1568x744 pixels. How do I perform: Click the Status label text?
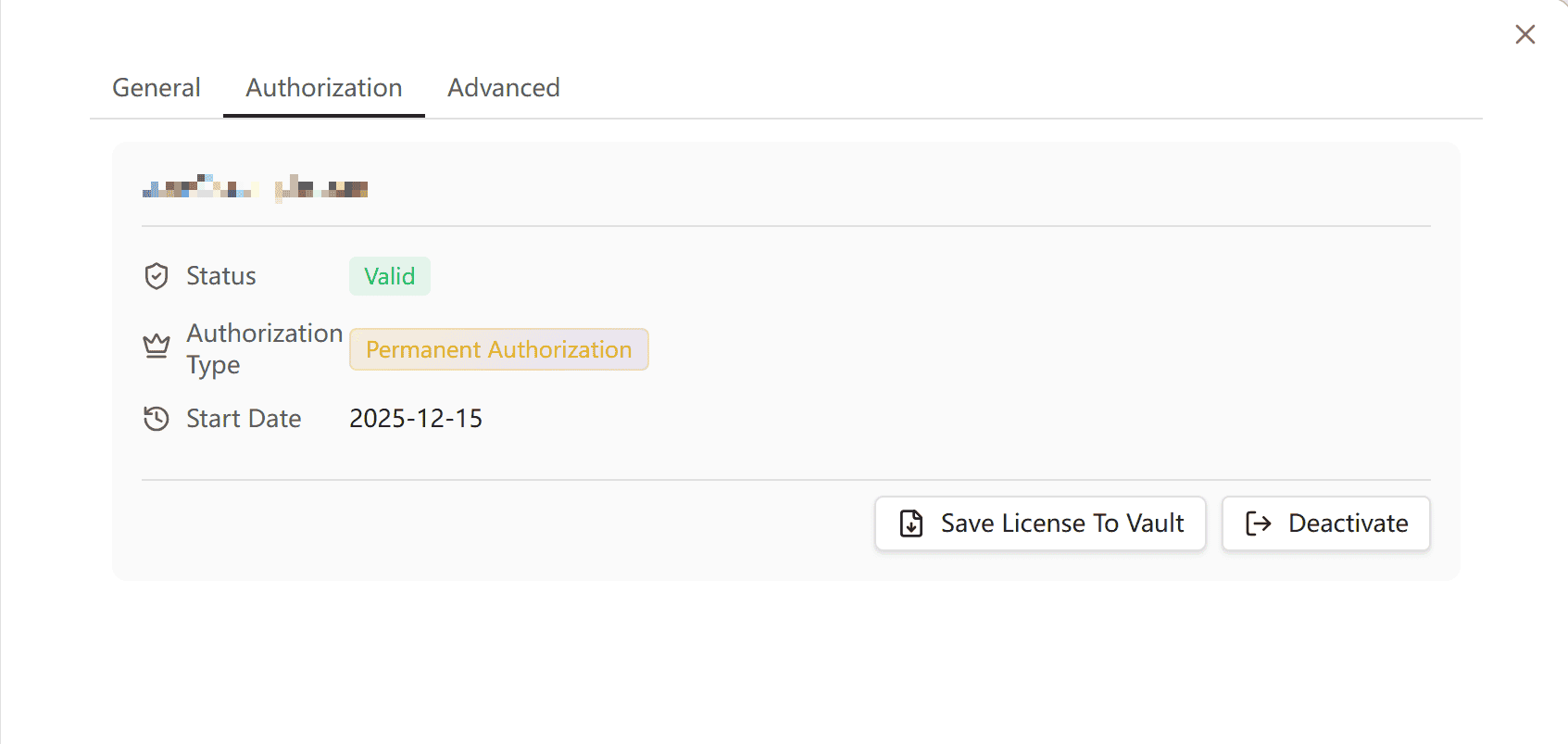pos(221,276)
